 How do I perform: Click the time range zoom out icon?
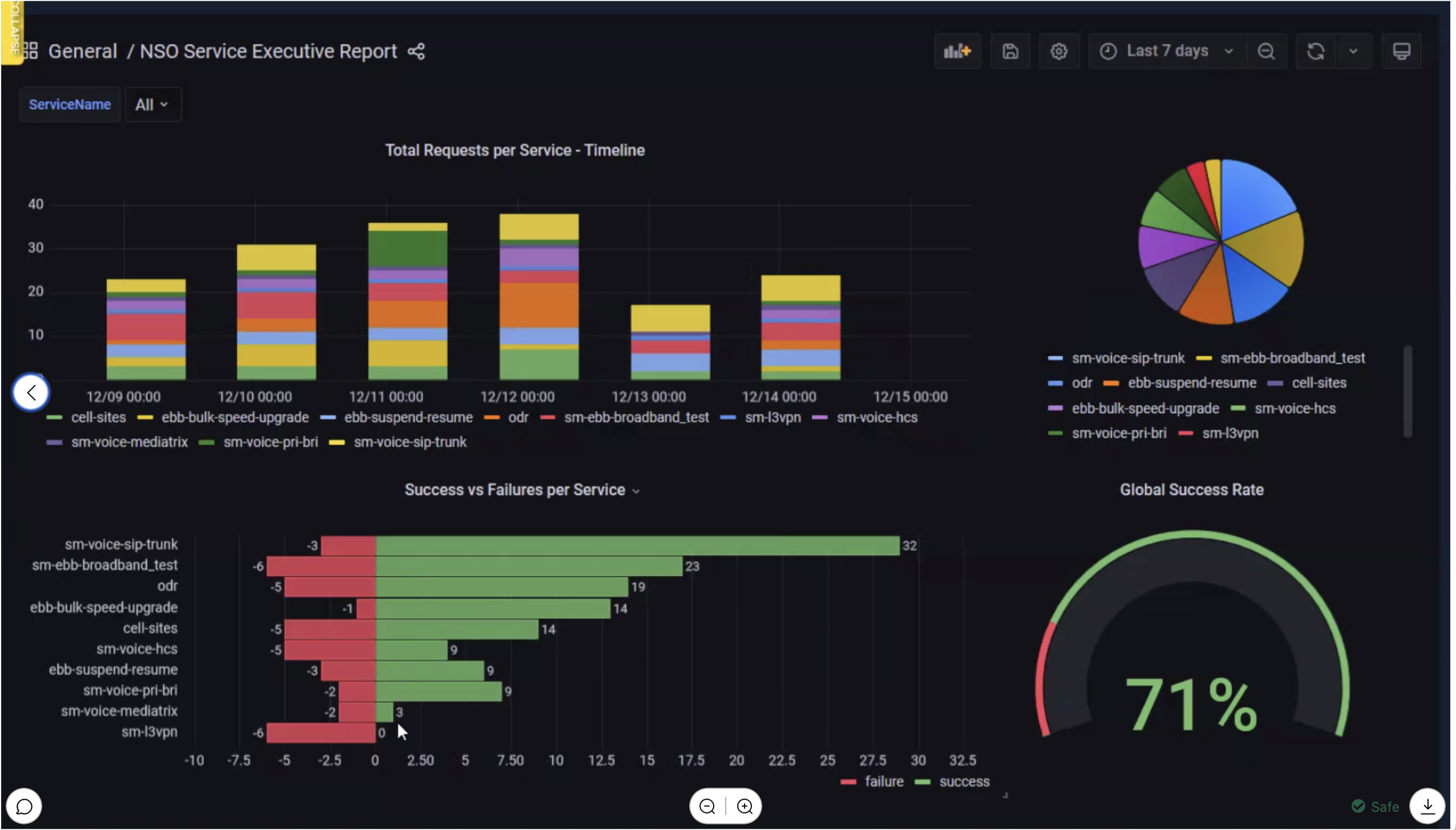(1265, 51)
